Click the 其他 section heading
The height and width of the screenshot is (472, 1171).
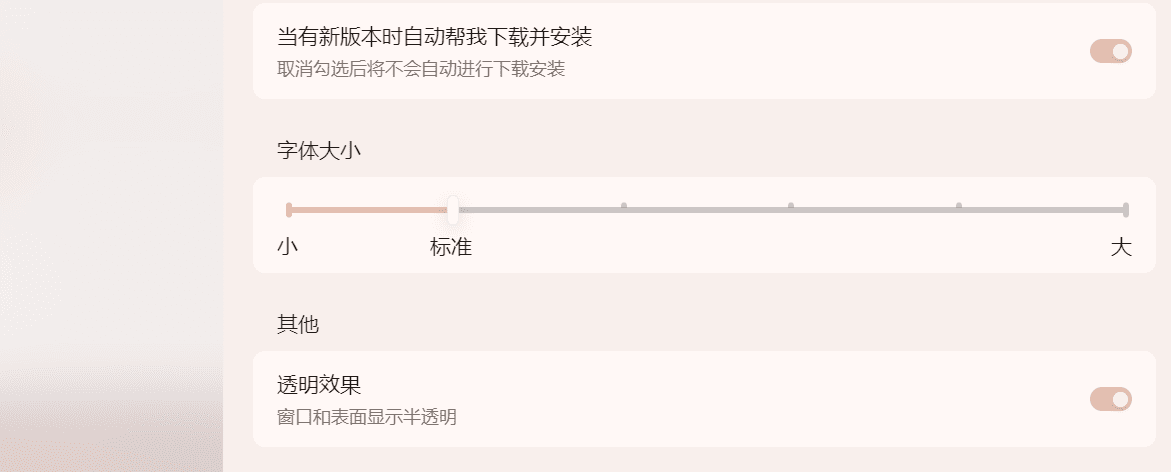297,324
